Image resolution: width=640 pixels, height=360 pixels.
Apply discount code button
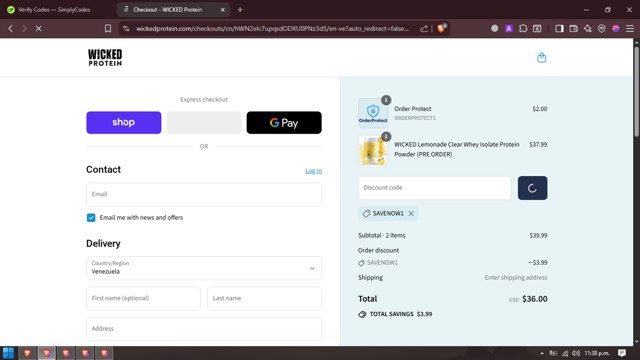532,188
